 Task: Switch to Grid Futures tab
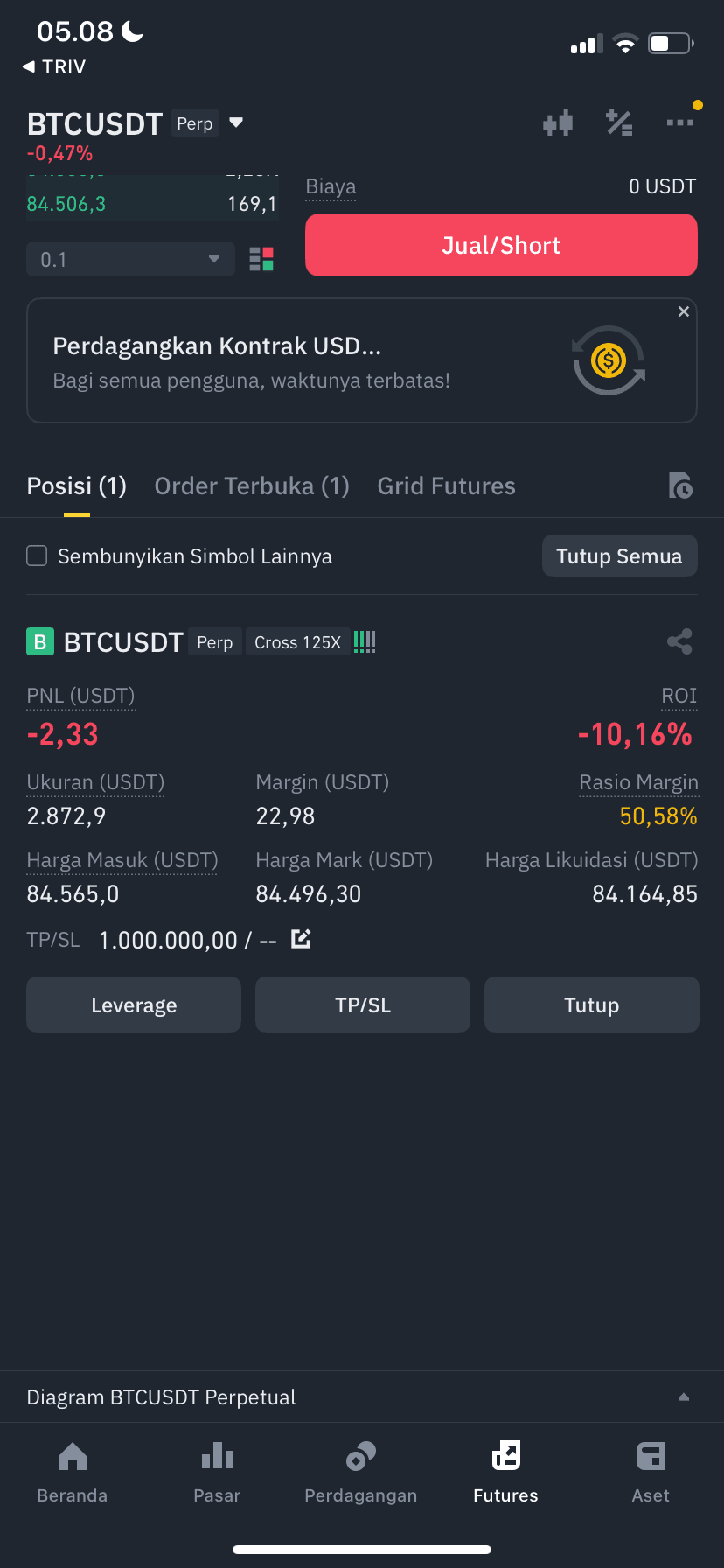(x=446, y=486)
